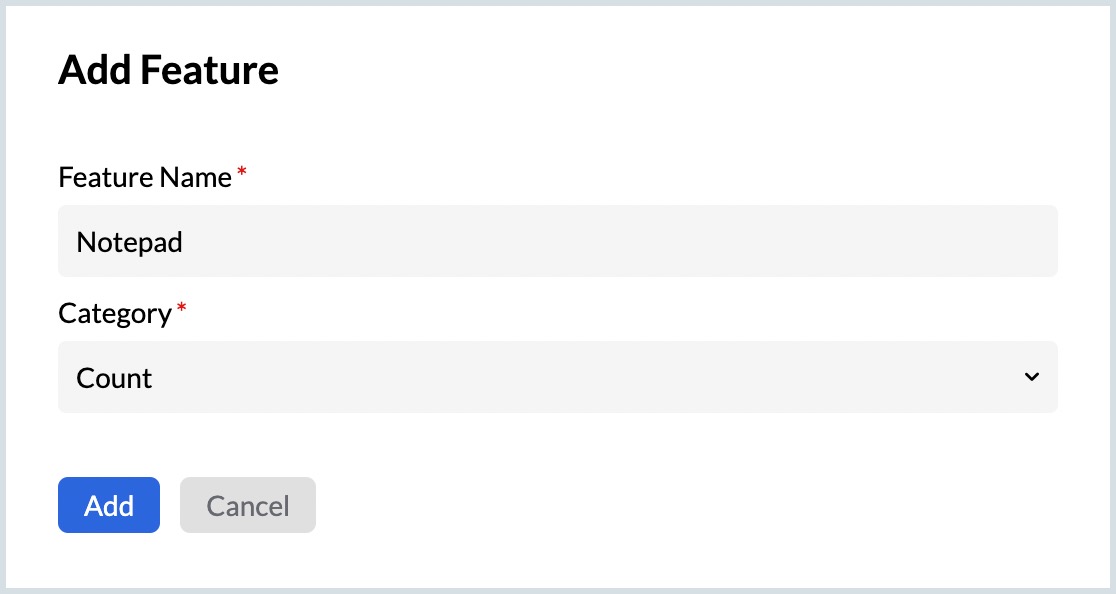Click the middle of the Category select box

557,377
